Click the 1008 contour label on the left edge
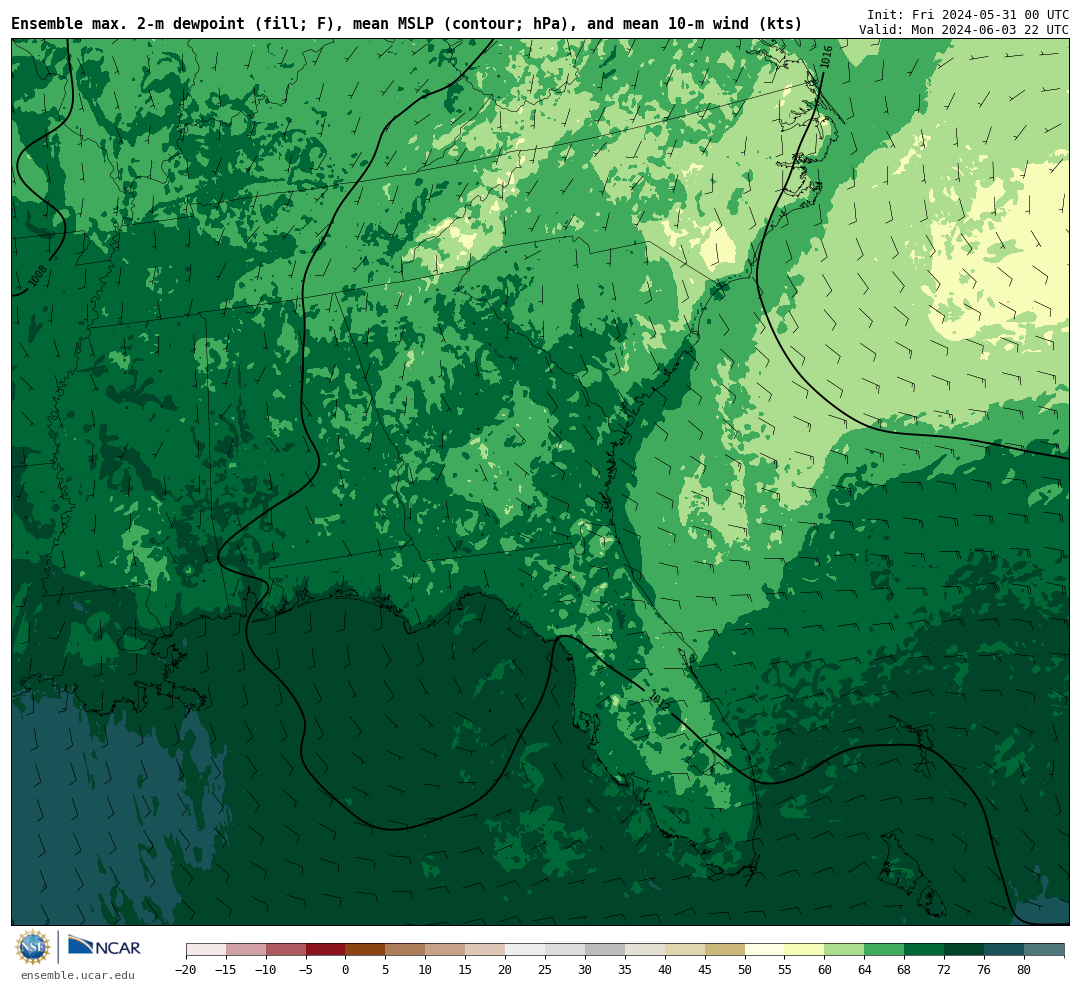This screenshot has height=988, width=1080. pyautogui.click(x=38, y=276)
